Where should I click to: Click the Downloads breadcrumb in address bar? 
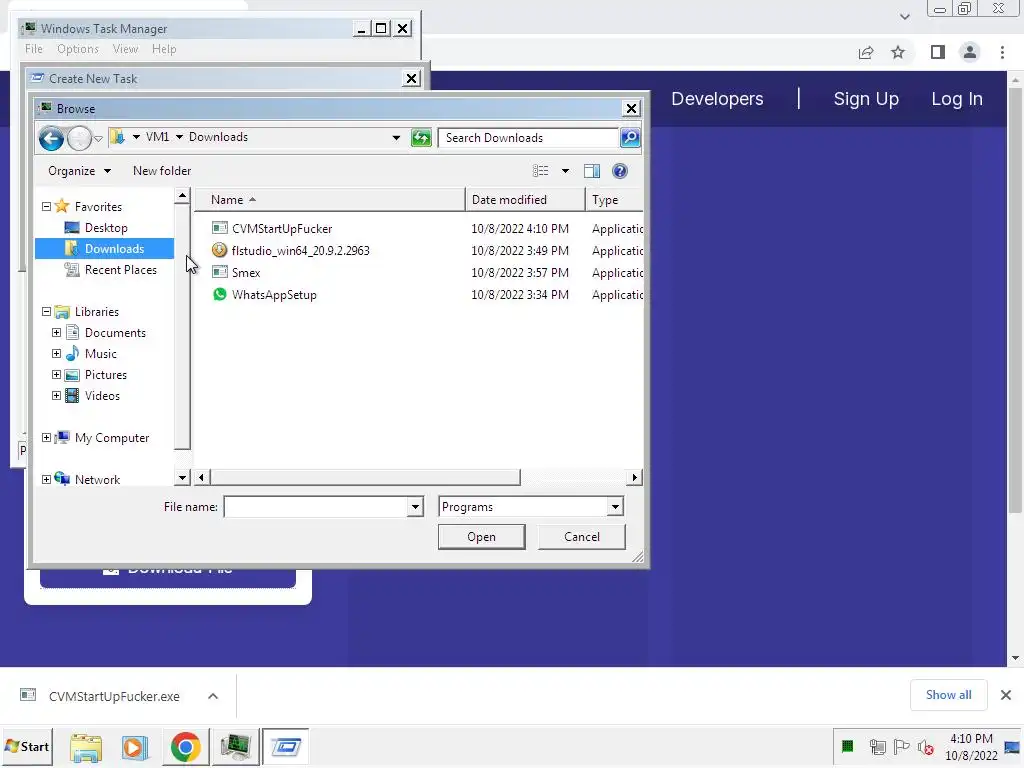218,137
